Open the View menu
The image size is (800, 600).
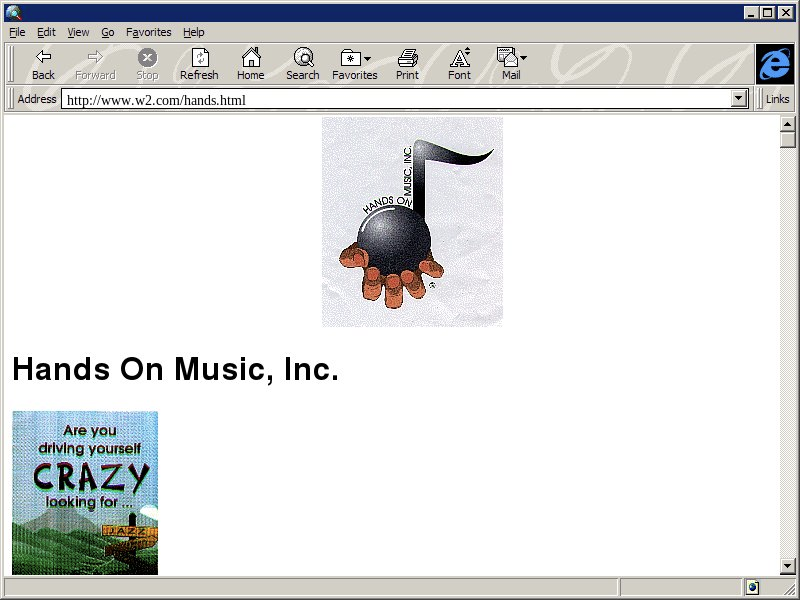78,32
